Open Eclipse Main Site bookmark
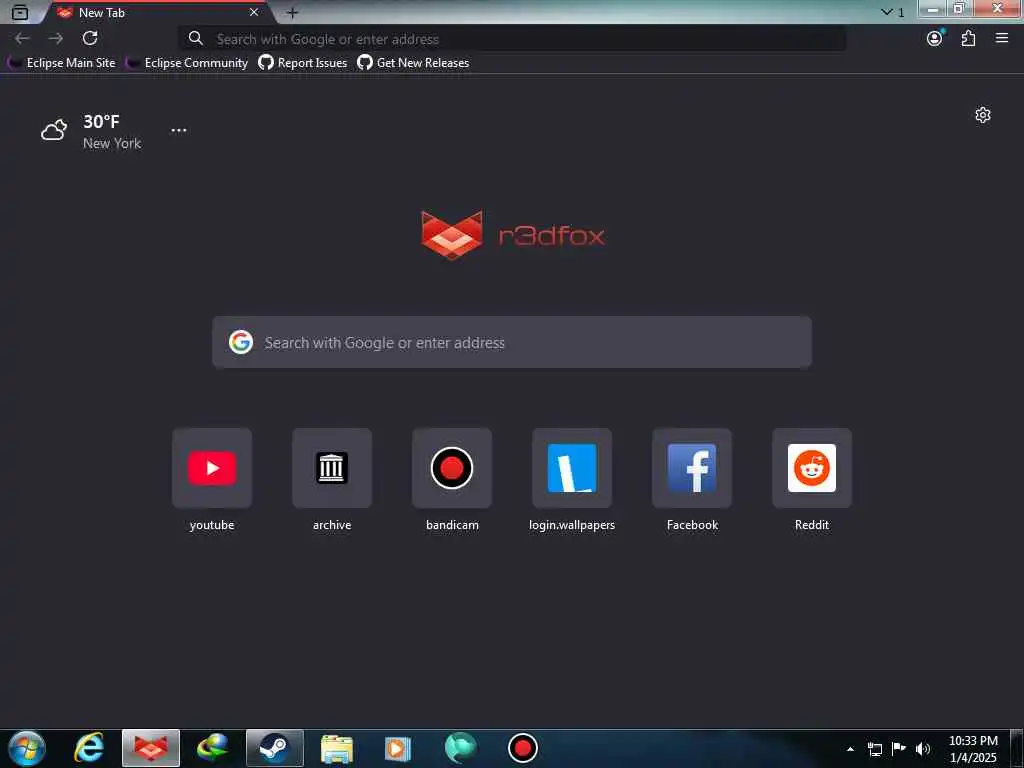1024x768 pixels. coord(62,63)
